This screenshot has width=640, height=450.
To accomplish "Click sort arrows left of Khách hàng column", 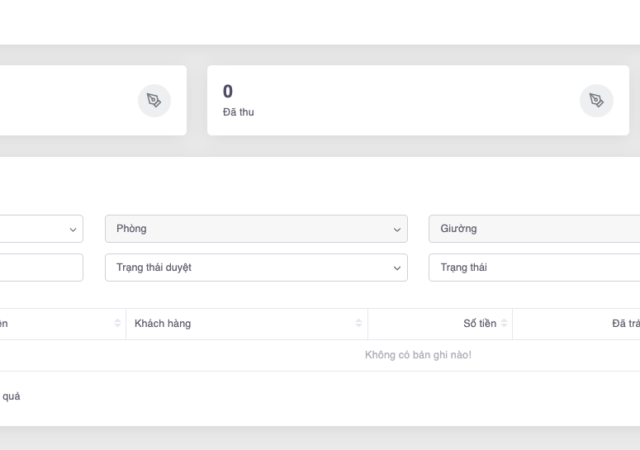I will tap(116, 323).
